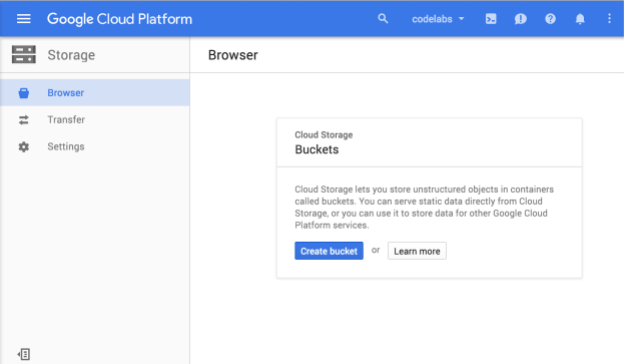Collapse the sidebar with bottom-left icon

click(x=24, y=354)
